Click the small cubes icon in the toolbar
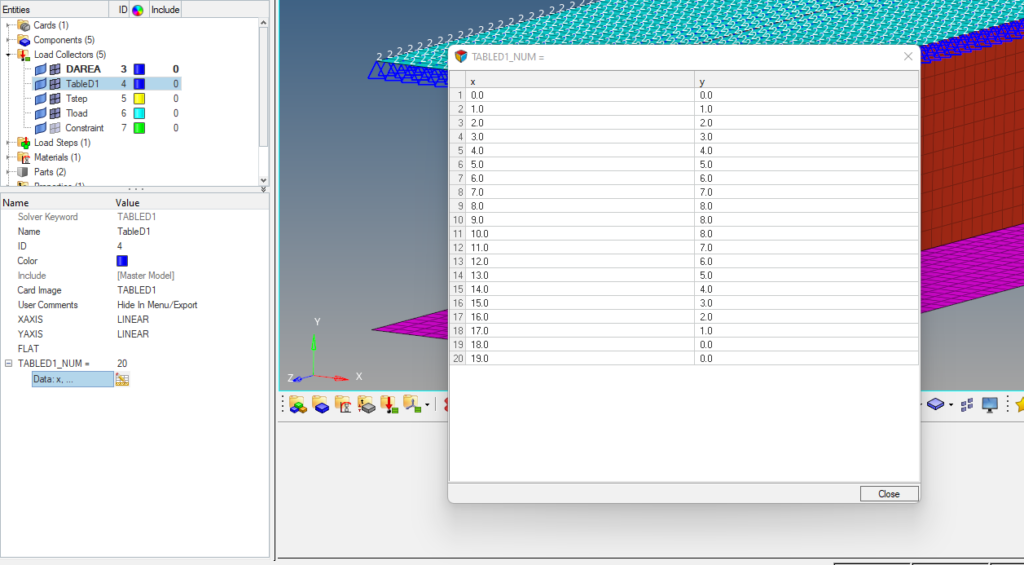This screenshot has width=1024, height=565. pyautogui.click(x=967, y=405)
